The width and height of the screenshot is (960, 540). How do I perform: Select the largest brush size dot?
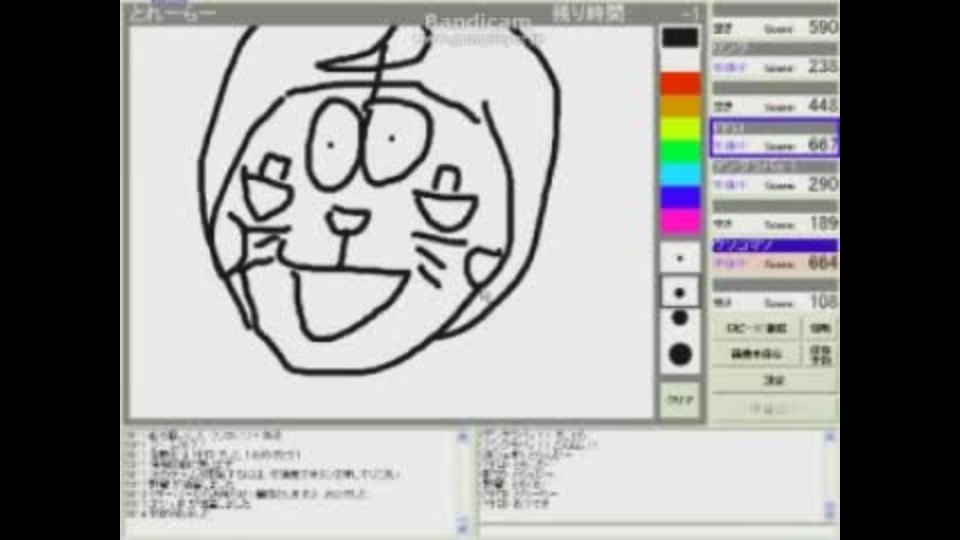tap(680, 354)
